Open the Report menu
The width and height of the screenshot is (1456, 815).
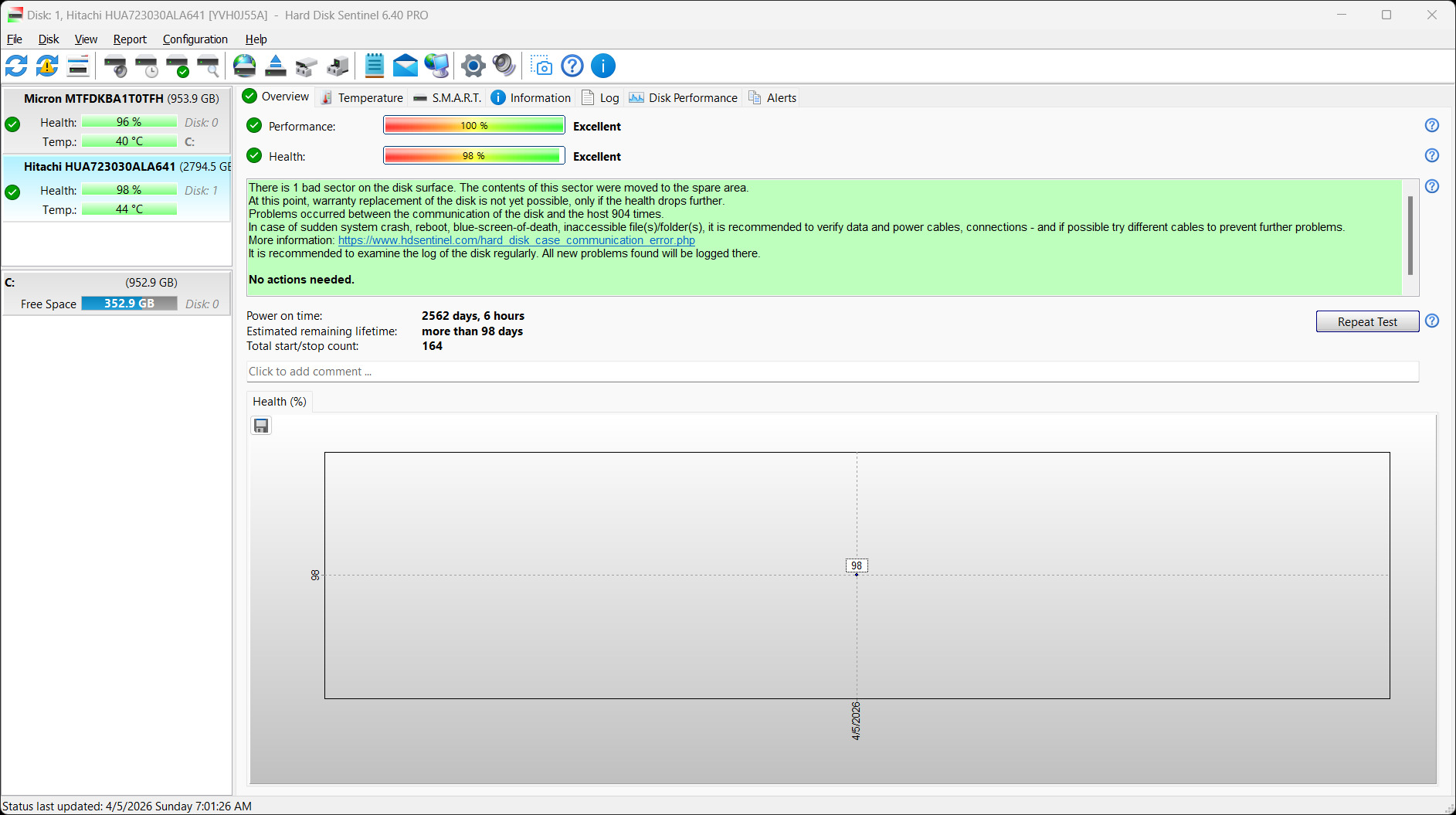click(x=130, y=39)
